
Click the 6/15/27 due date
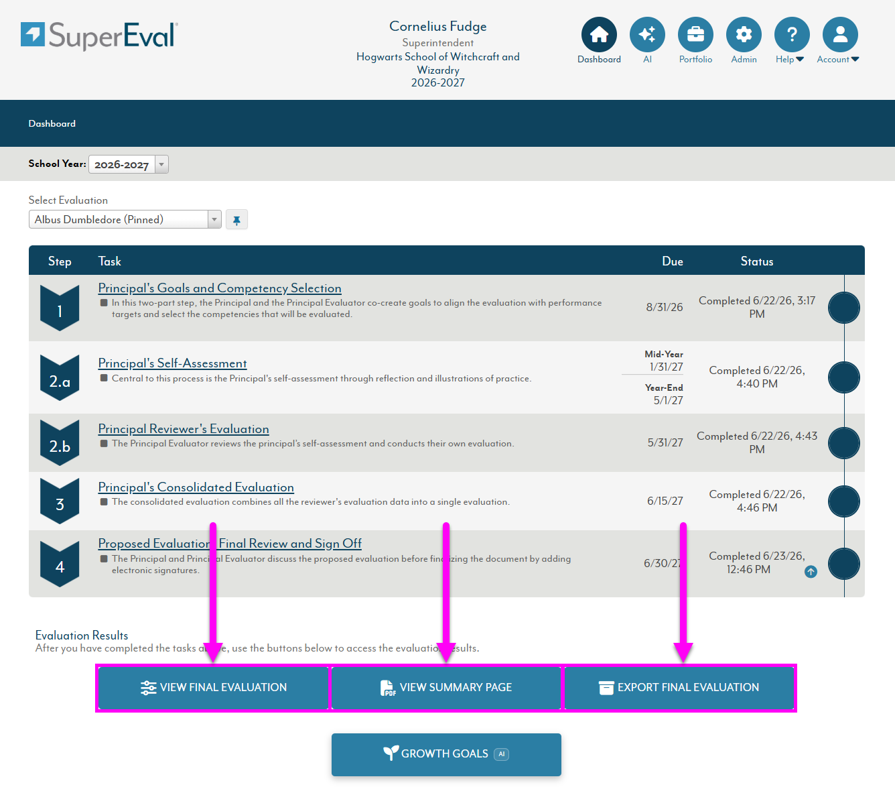(x=665, y=501)
